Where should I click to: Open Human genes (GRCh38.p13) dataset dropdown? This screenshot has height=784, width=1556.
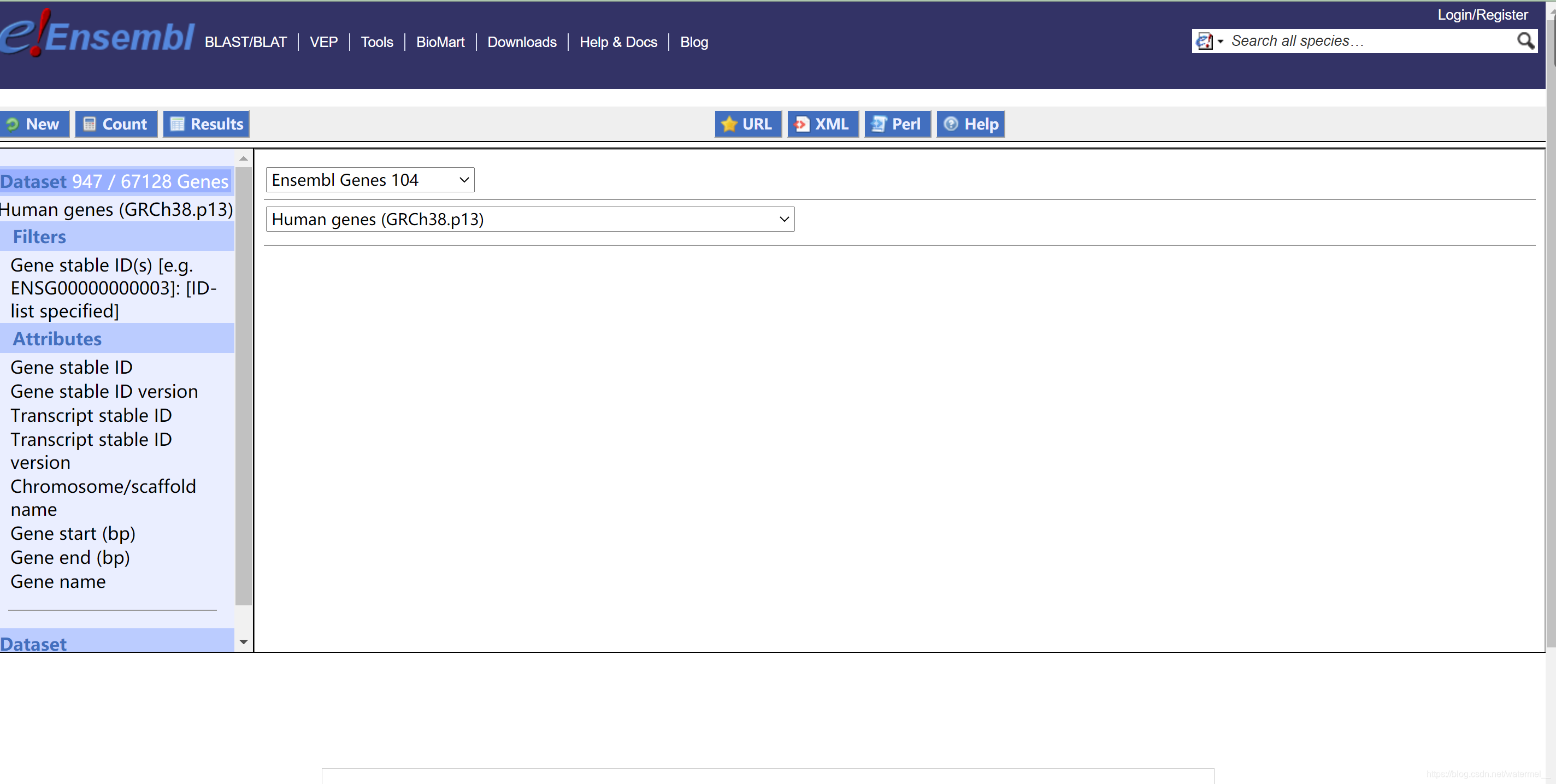[530, 219]
